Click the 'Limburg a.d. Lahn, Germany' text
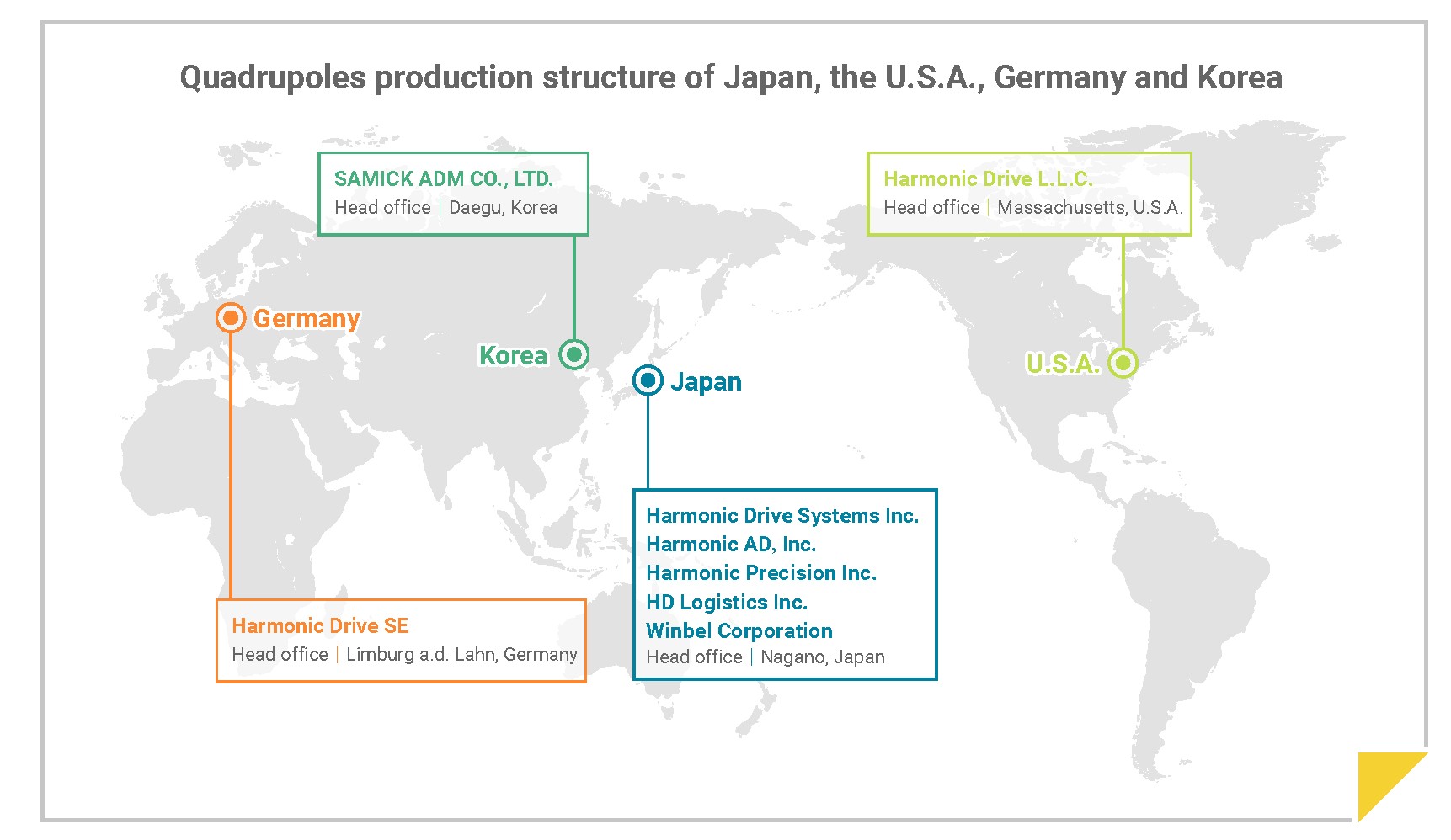This screenshot has height=840, width=1451. pos(462,655)
